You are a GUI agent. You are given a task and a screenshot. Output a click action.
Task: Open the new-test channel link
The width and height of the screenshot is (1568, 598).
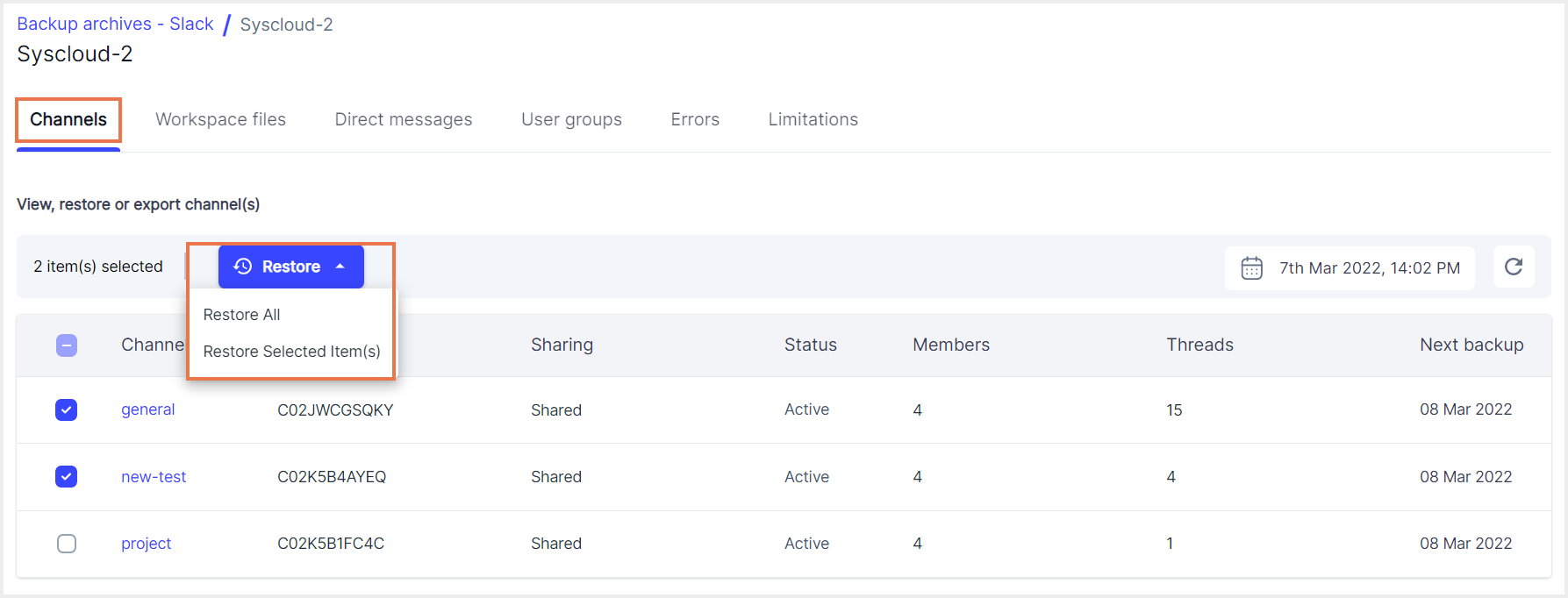point(154,477)
